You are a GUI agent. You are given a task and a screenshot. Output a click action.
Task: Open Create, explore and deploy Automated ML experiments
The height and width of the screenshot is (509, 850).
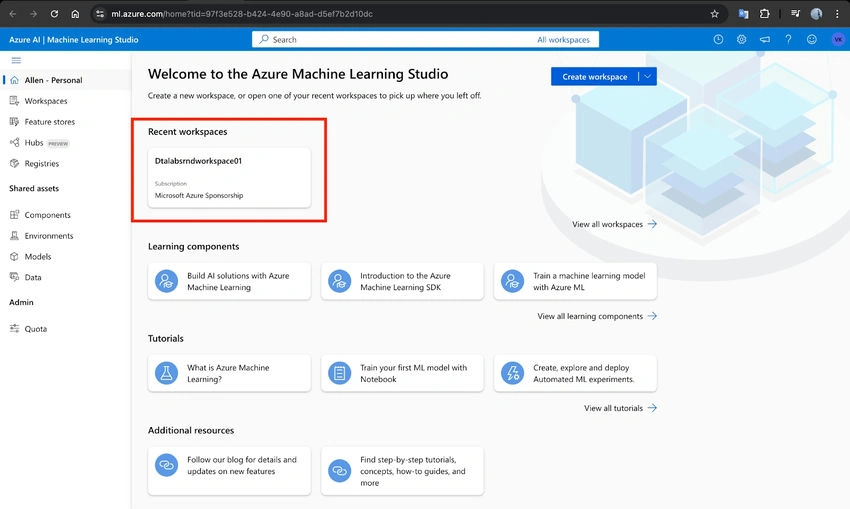(x=575, y=373)
